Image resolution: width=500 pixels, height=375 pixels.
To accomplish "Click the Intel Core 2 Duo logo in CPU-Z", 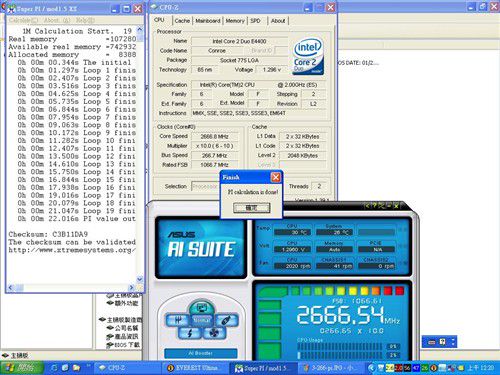I will (308, 57).
